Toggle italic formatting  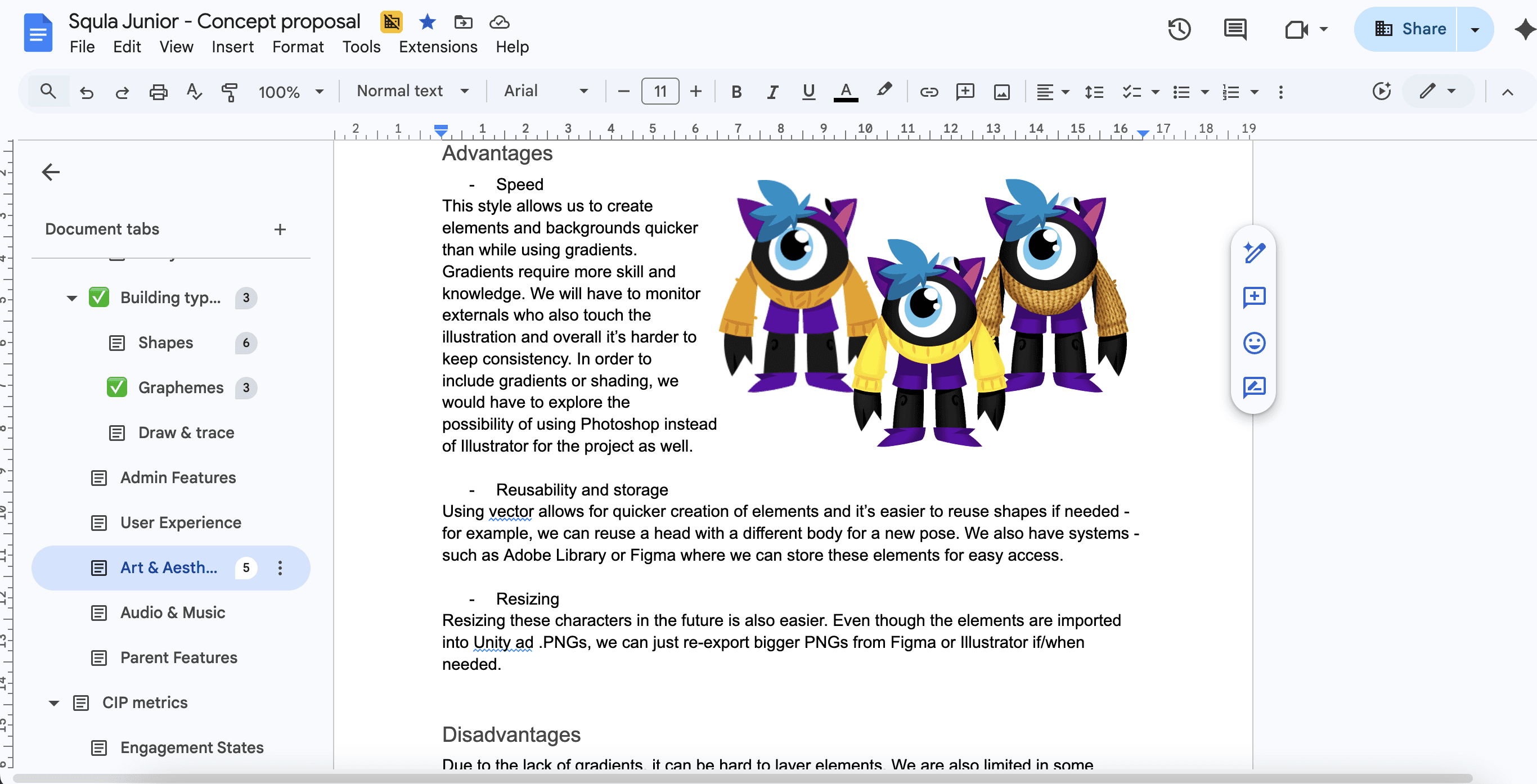pyautogui.click(x=772, y=92)
